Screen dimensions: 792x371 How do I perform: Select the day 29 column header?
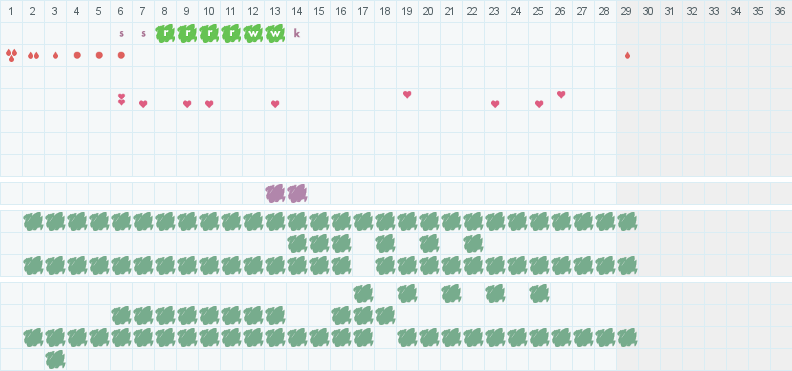[x=627, y=11]
